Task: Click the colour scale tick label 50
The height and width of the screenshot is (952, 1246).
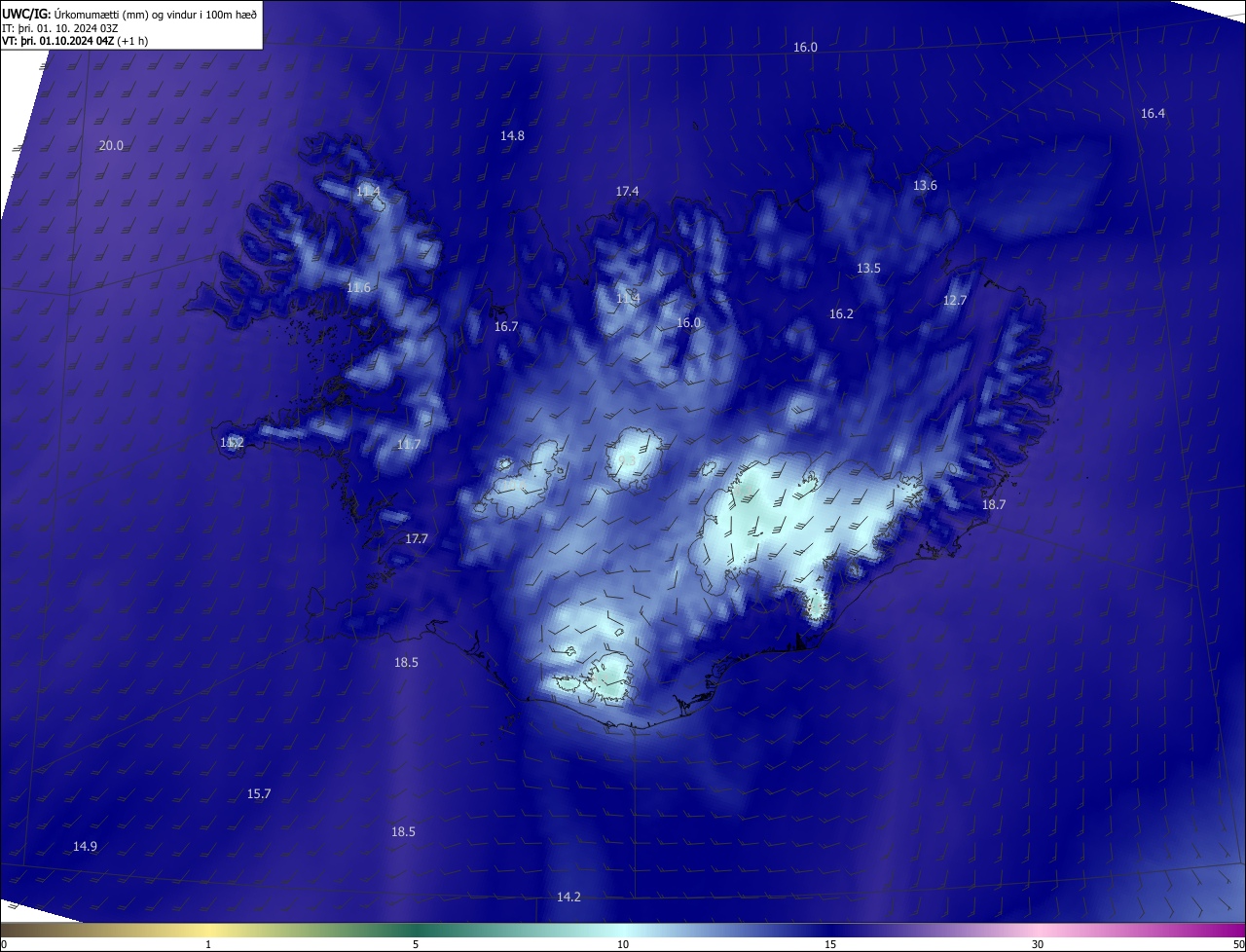Action: [x=1238, y=944]
